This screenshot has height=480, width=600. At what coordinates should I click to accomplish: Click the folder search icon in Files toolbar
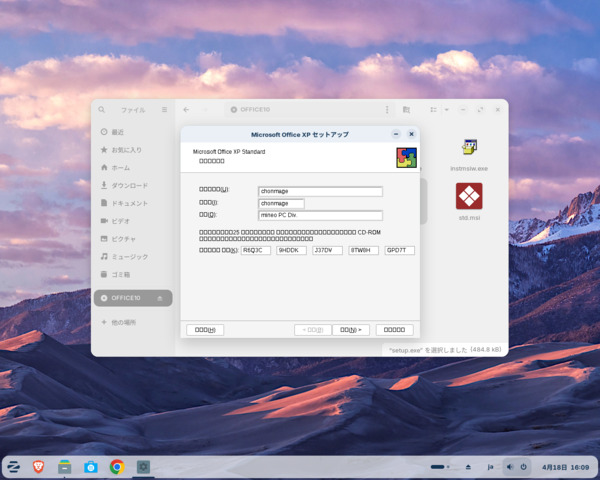(406, 110)
